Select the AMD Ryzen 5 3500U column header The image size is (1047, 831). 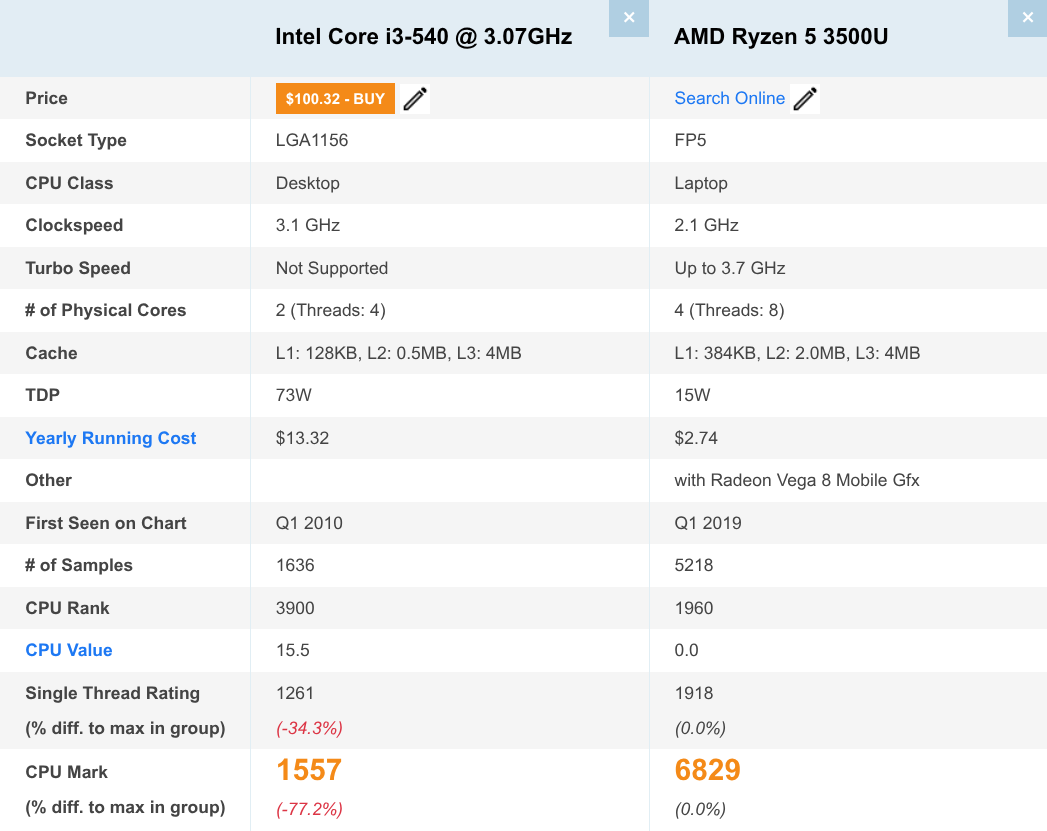(781, 36)
